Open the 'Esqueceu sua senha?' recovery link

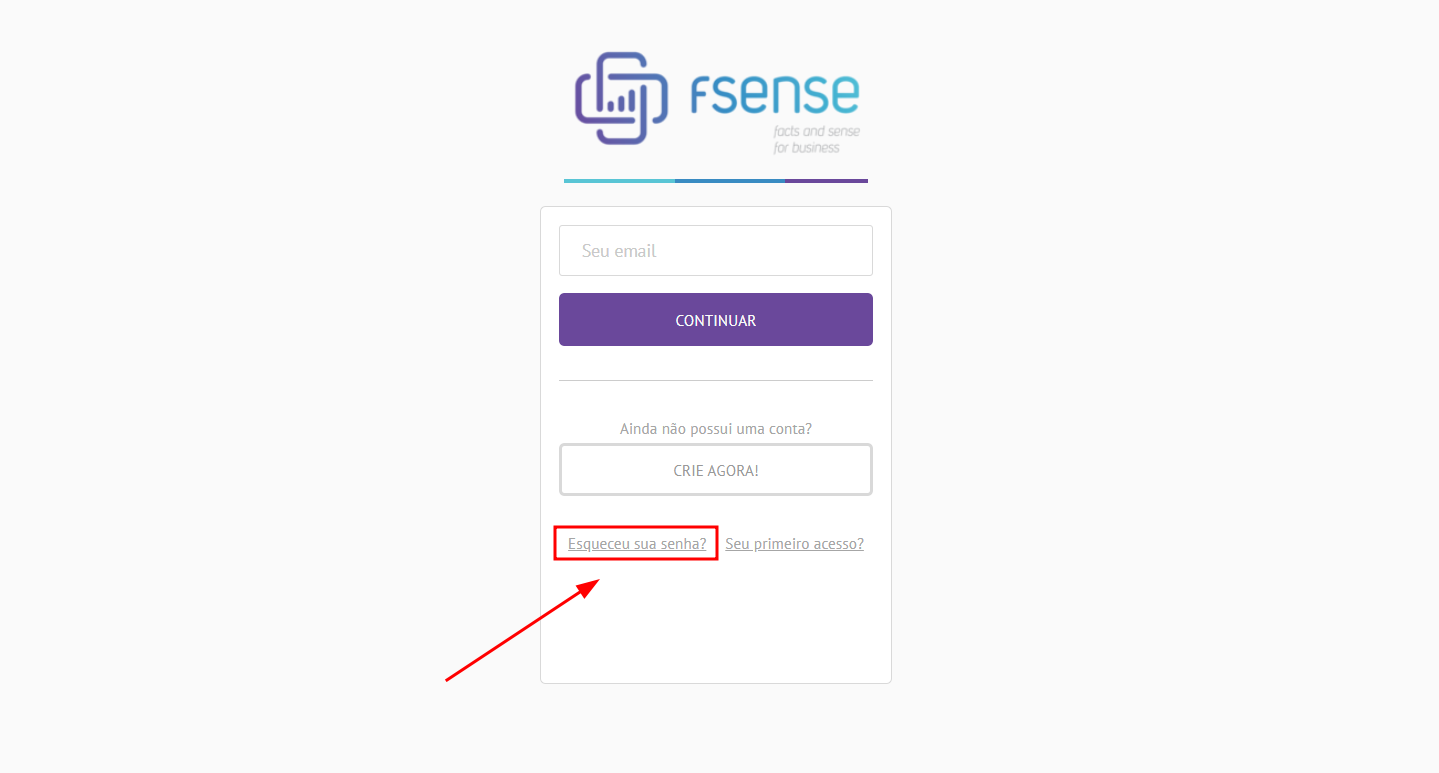click(x=635, y=543)
